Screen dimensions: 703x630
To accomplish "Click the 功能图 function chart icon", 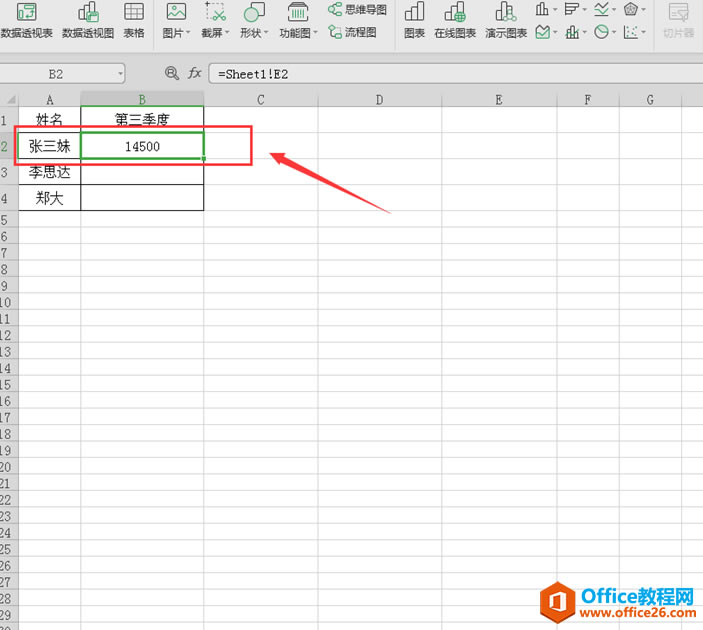I will (x=298, y=20).
